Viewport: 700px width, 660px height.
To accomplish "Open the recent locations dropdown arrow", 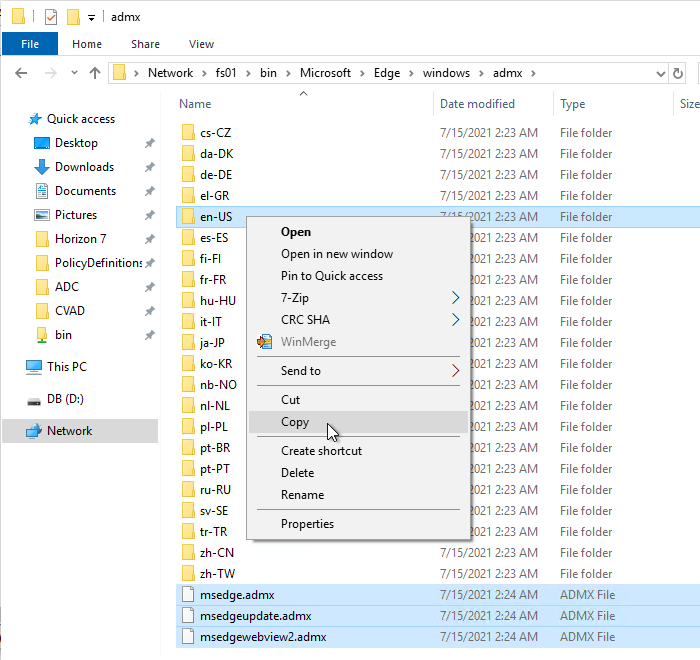I will click(x=74, y=73).
